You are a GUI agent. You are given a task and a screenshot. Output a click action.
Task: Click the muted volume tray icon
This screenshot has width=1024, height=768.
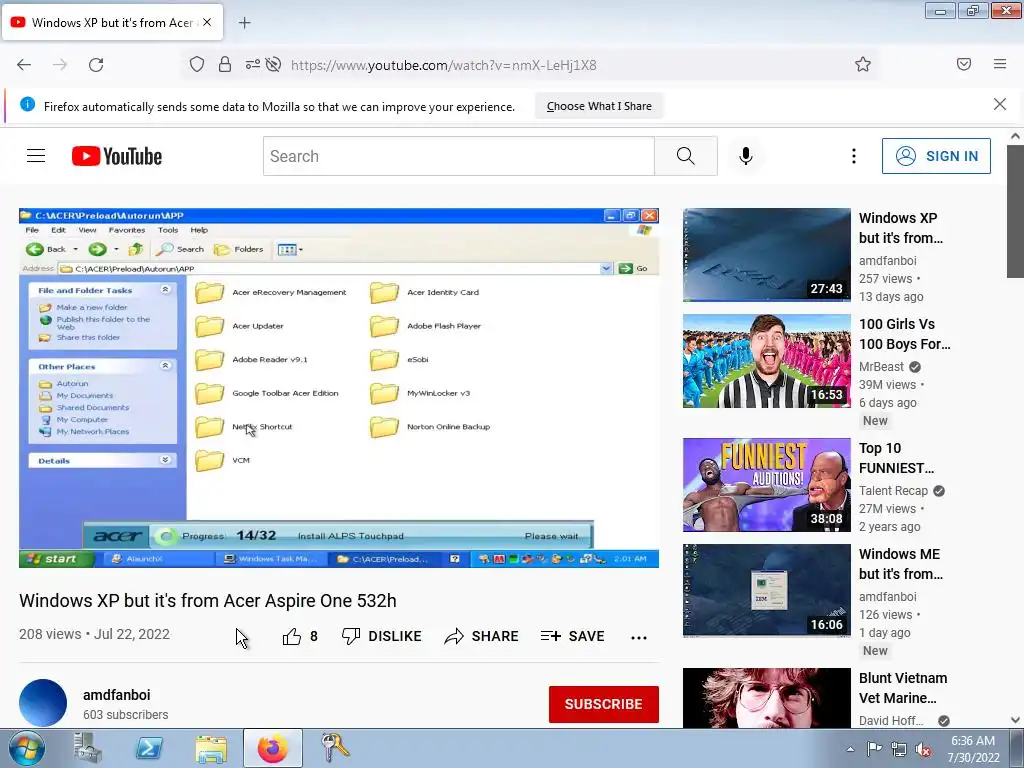click(923, 749)
